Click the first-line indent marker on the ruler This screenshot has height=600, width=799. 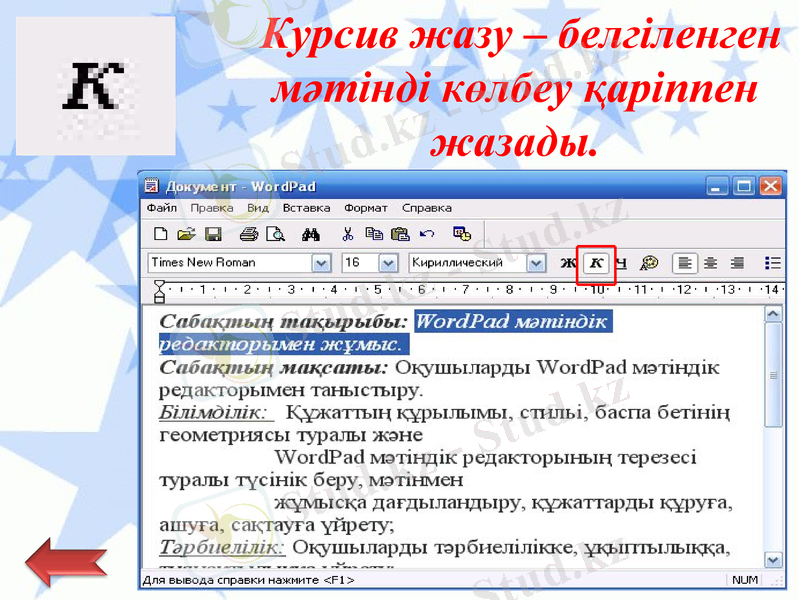(159, 283)
